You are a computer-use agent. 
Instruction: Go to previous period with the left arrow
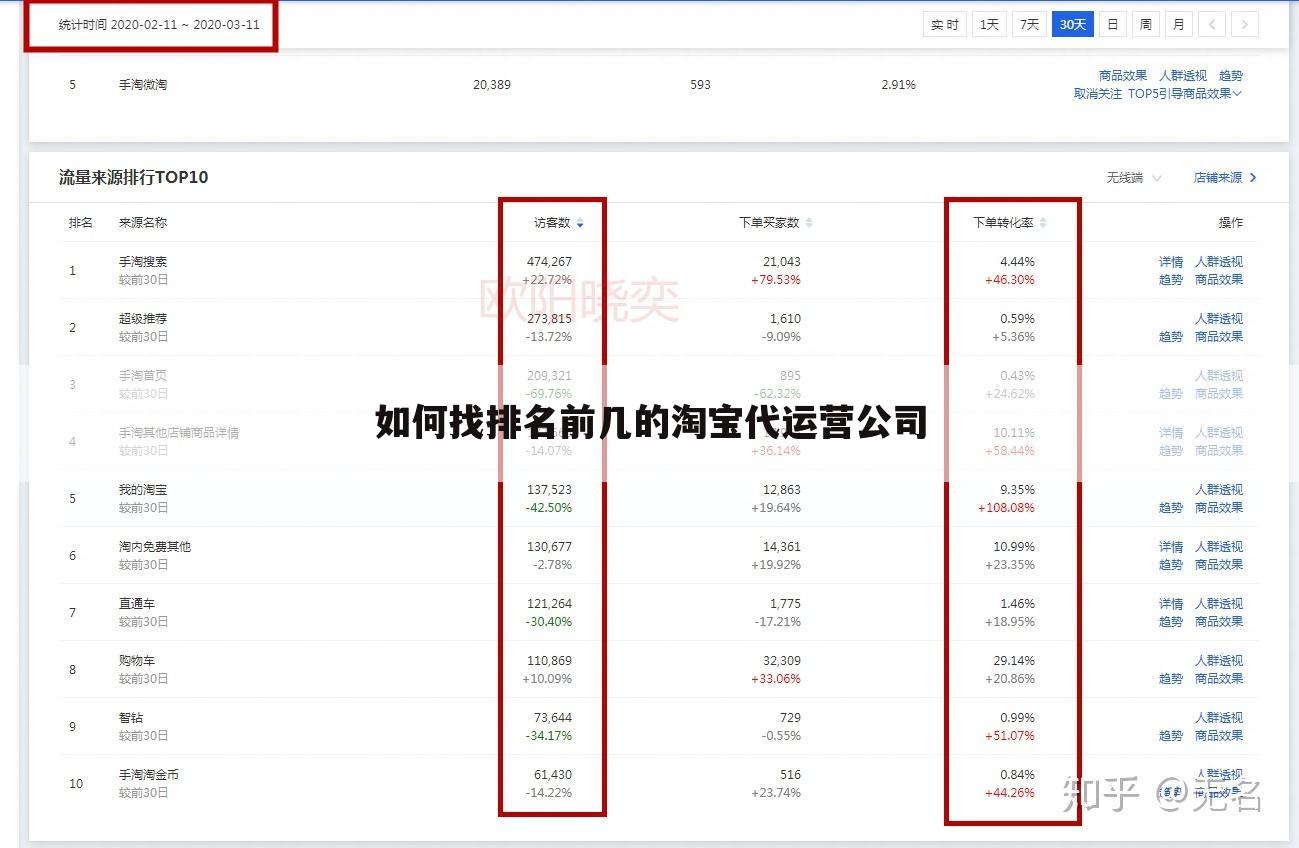click(1211, 24)
